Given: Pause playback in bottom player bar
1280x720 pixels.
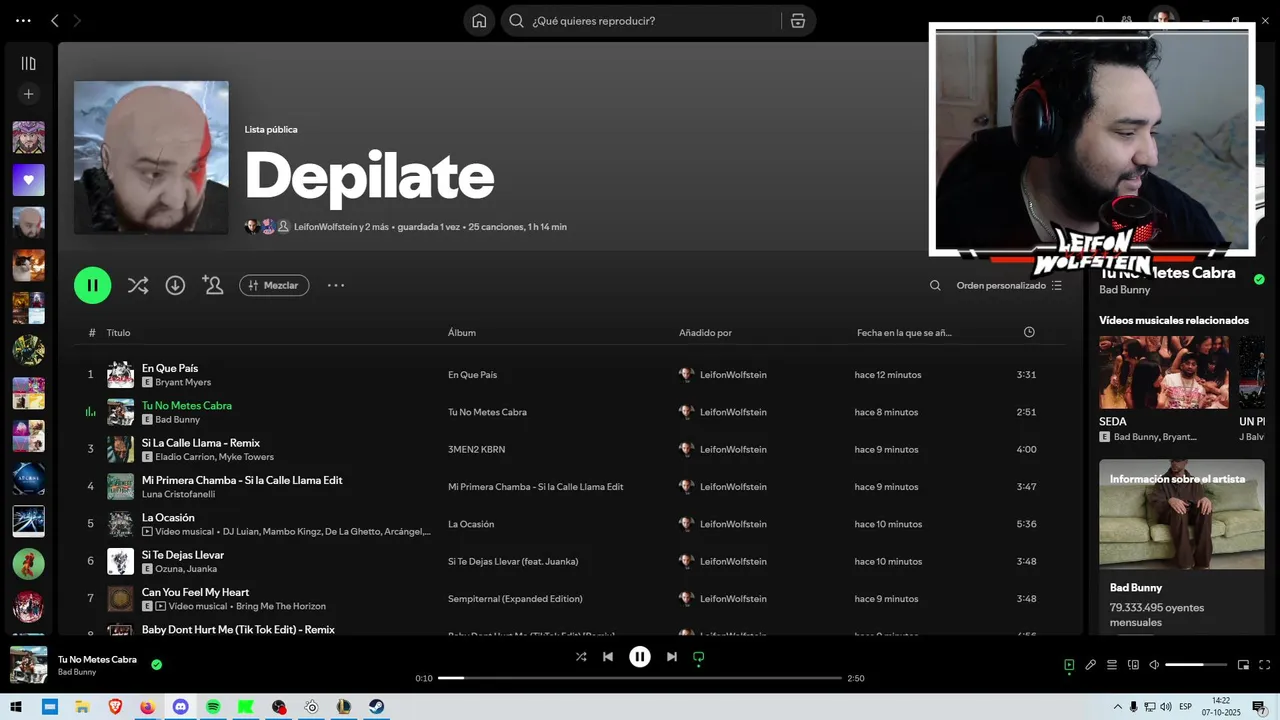Looking at the screenshot, I should click(x=640, y=657).
